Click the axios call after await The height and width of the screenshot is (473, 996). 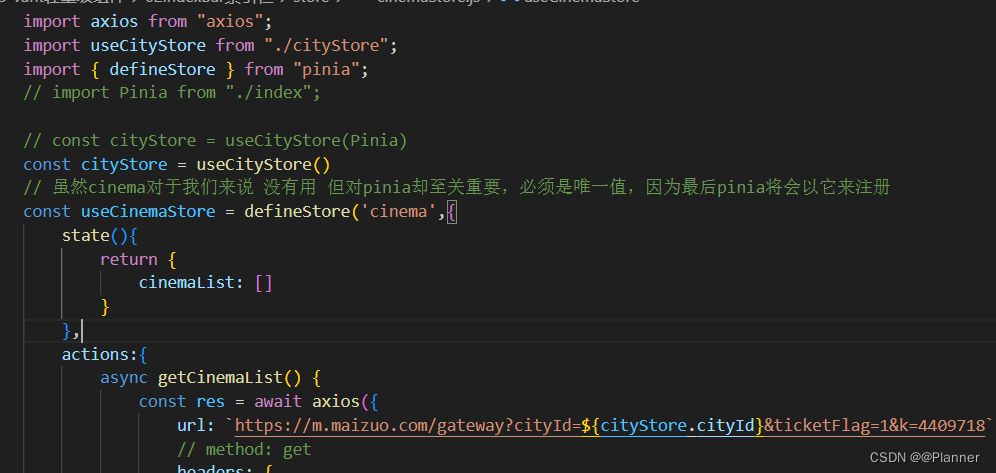click(x=335, y=401)
